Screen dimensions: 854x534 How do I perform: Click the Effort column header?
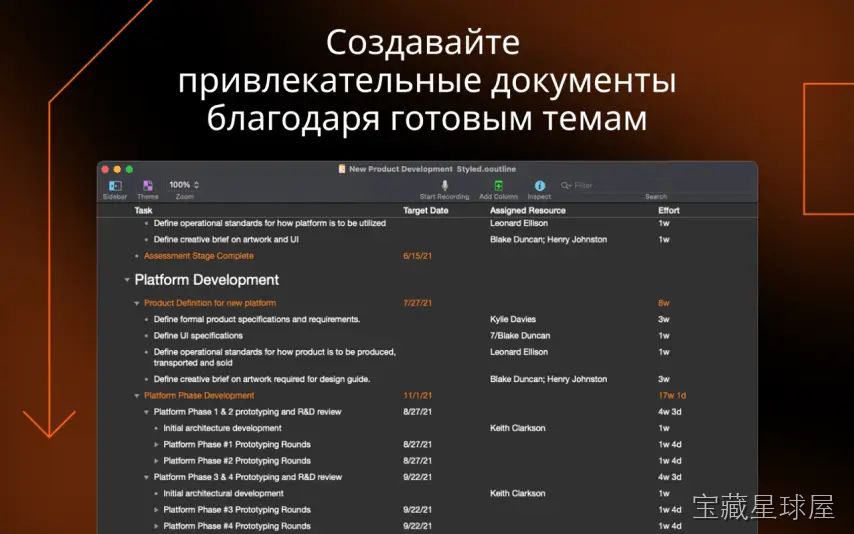(668, 210)
